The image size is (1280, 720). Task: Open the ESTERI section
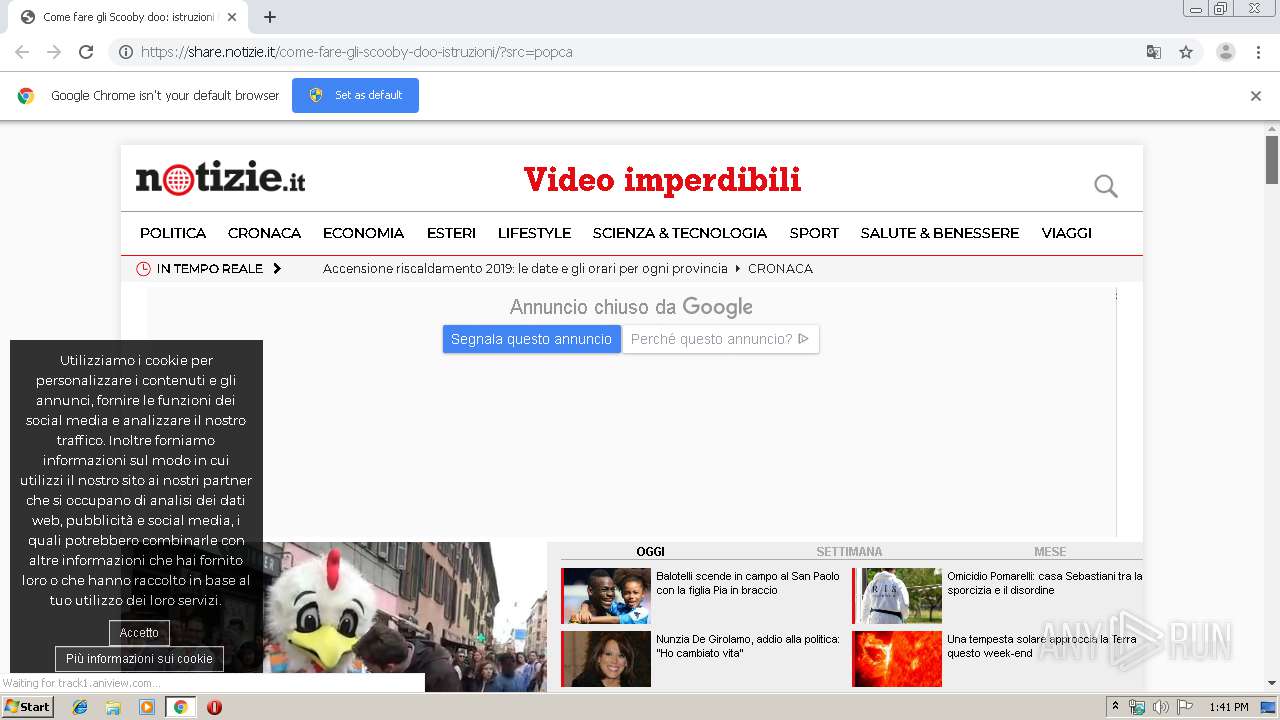[x=451, y=233]
